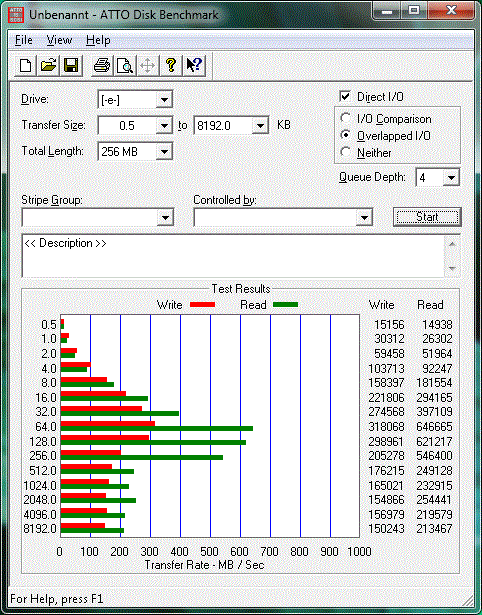The width and height of the screenshot is (482, 615).
Task: Click inside the Description text field
Action: (x=233, y=256)
